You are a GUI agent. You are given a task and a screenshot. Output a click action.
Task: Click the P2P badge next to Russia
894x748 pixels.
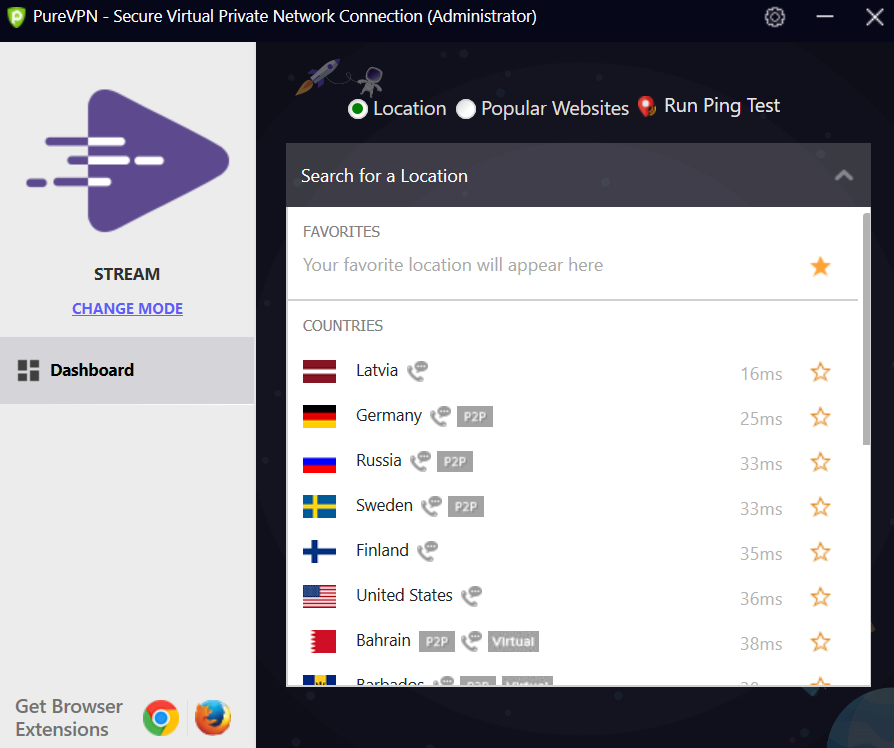[x=455, y=462]
